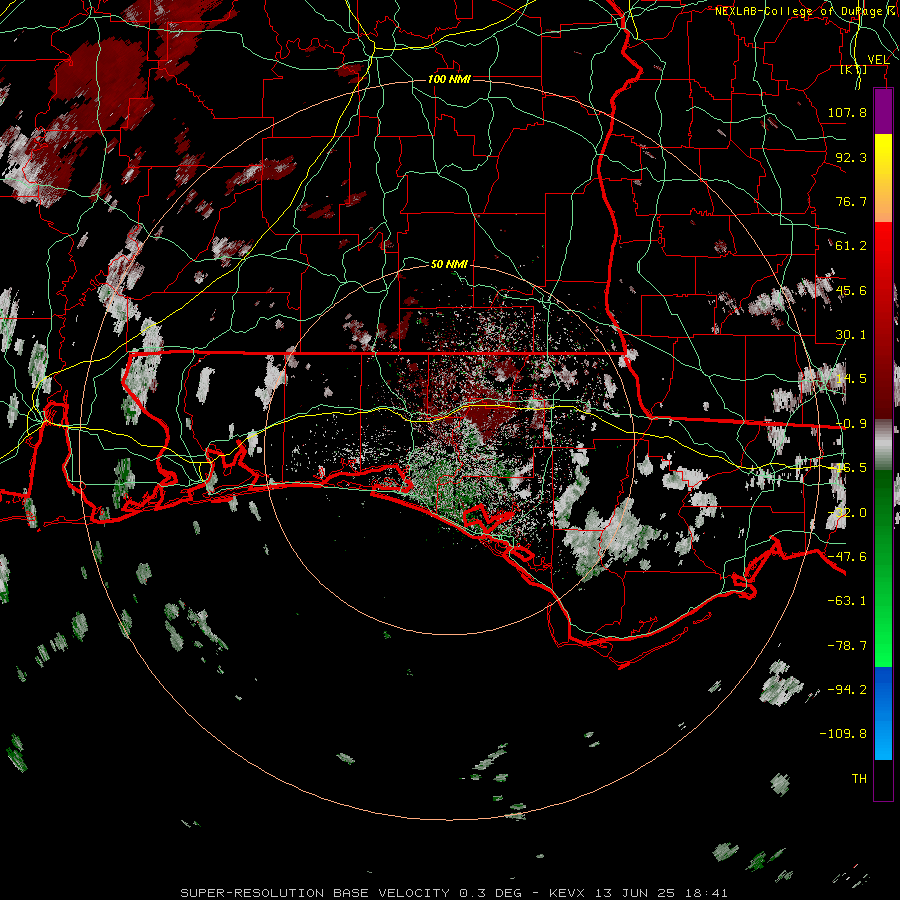This screenshot has height=900, width=900.
Task: Select the 92.3 velocity scale value
Action: [x=851, y=157]
